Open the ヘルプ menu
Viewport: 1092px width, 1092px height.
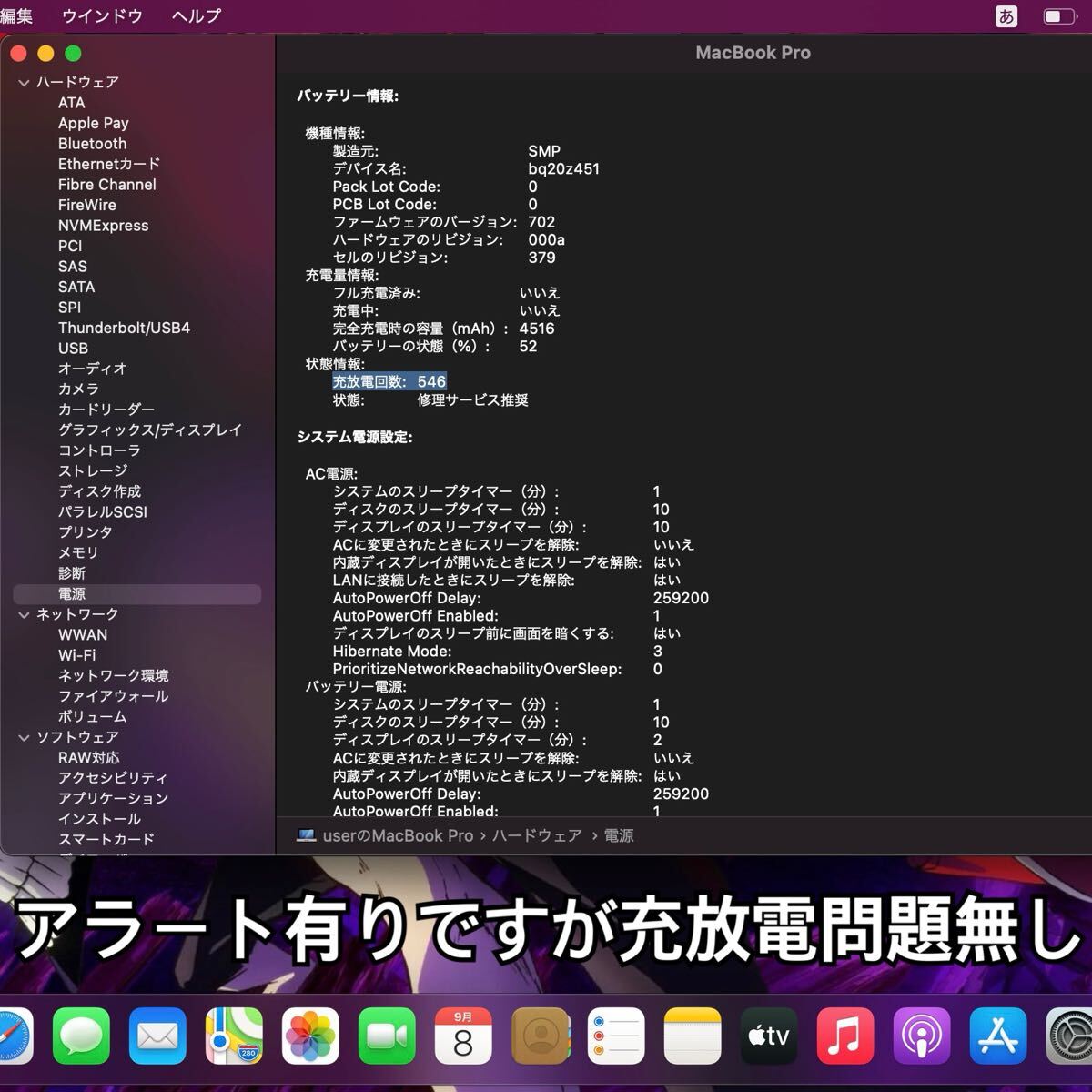(196, 15)
